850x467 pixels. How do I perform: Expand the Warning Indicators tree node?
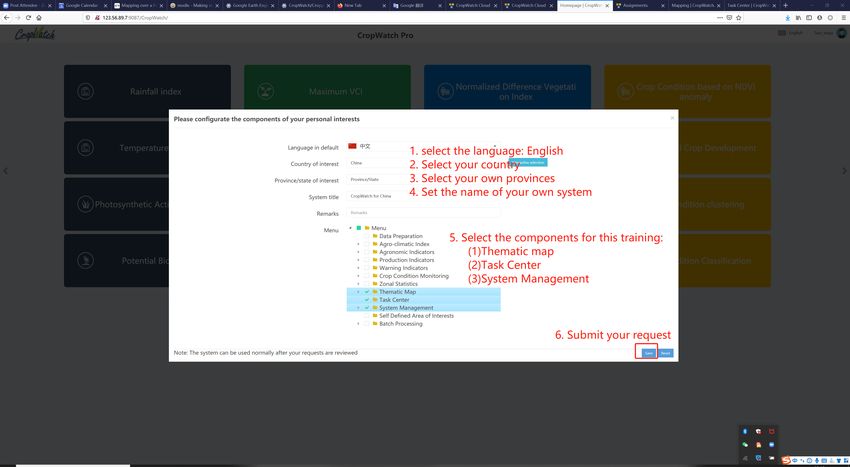(358, 268)
